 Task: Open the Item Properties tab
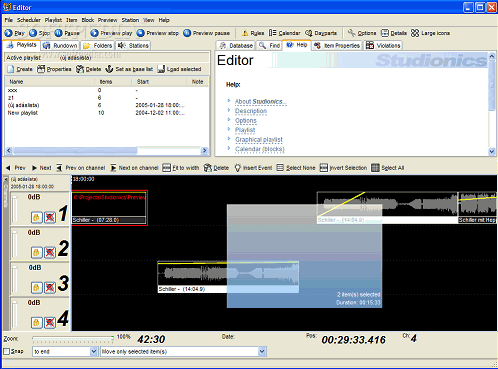(337, 45)
